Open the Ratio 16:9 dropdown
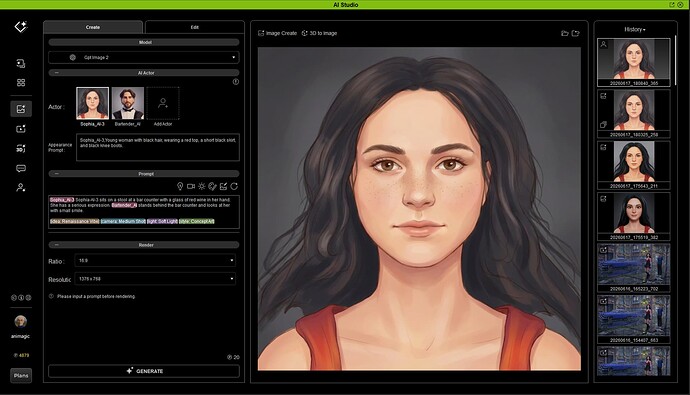Image resolution: width=690 pixels, height=395 pixels. tap(155, 260)
